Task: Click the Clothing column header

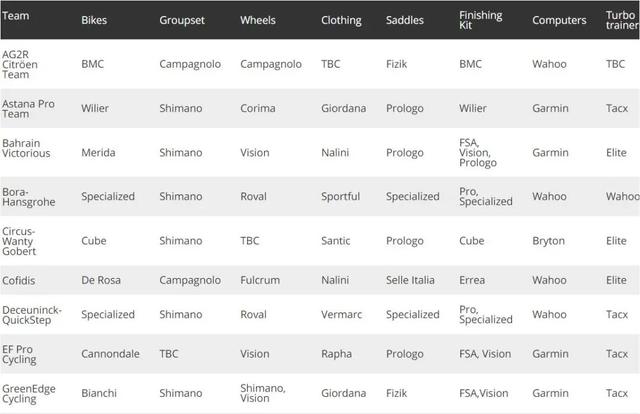Action: 341,20
